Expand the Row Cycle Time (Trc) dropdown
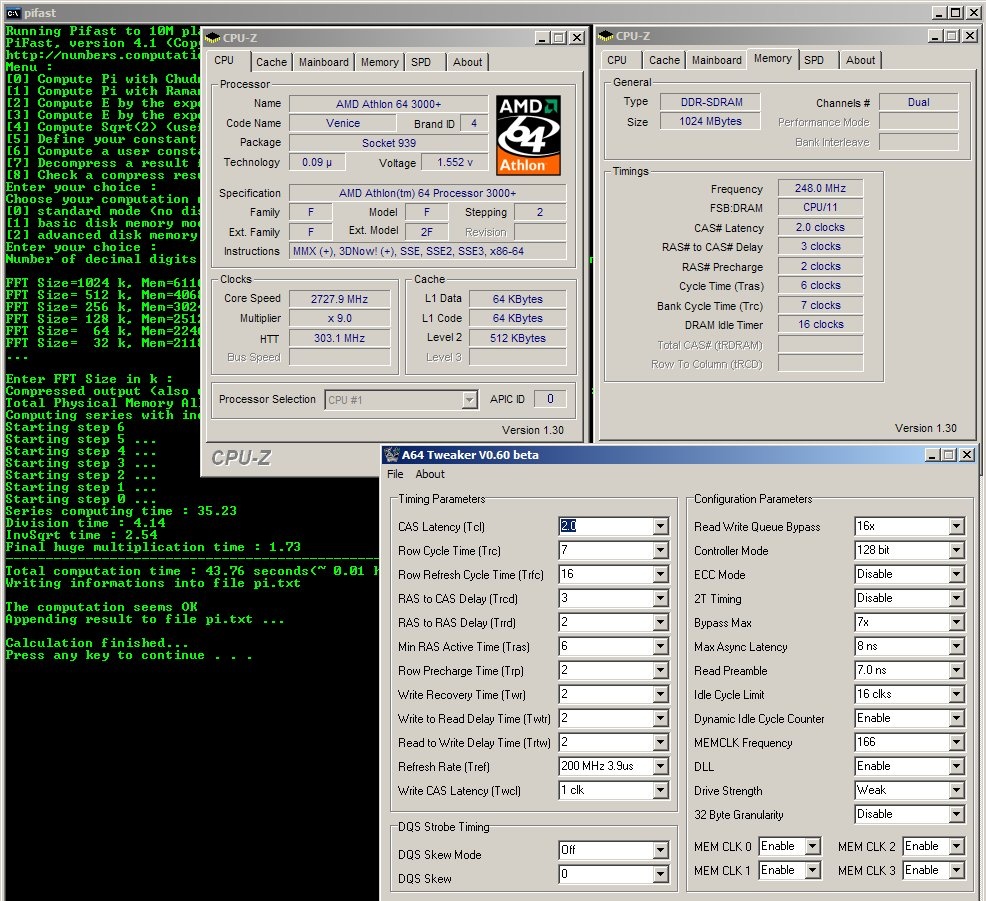Viewport: 986px width, 901px height. pyautogui.click(x=660, y=550)
